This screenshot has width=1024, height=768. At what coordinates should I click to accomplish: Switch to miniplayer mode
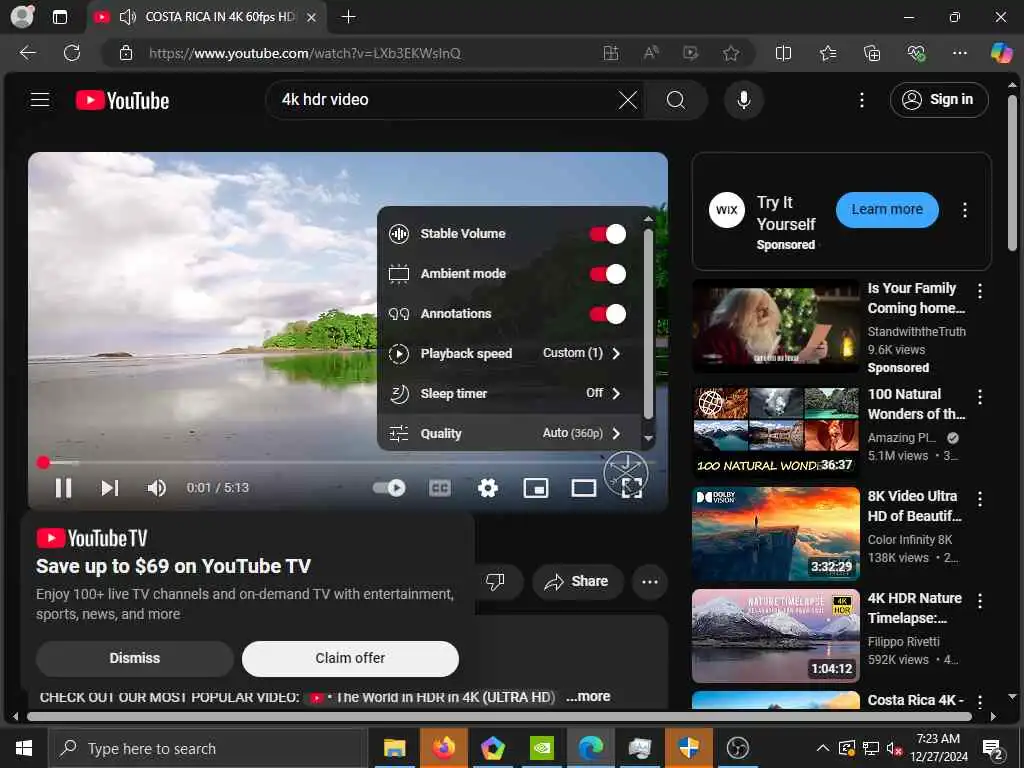point(536,488)
